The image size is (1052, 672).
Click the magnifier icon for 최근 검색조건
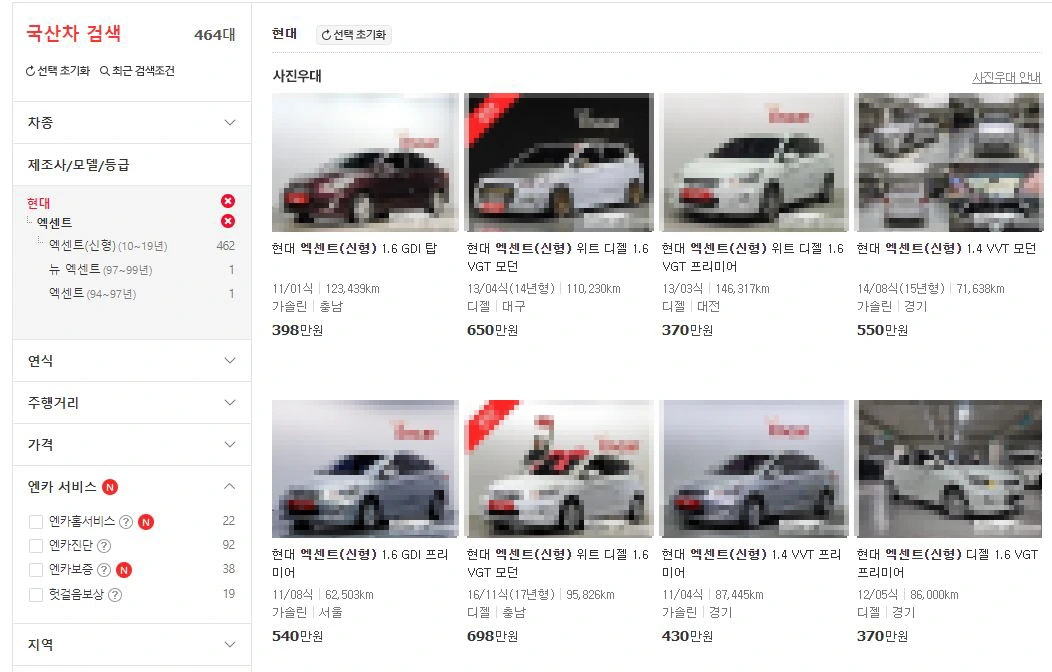105,70
